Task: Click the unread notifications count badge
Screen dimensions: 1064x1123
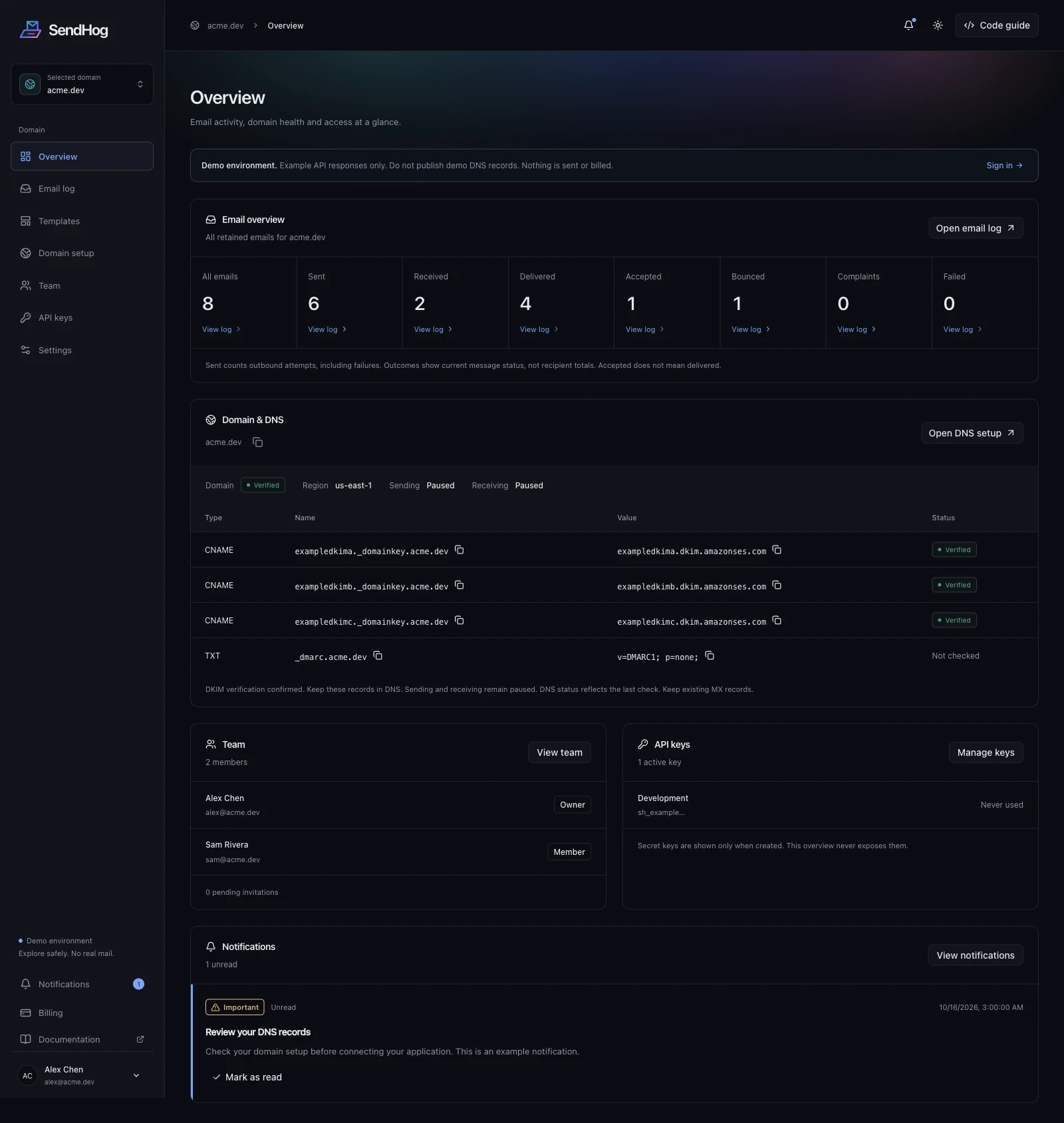Action: [138, 984]
